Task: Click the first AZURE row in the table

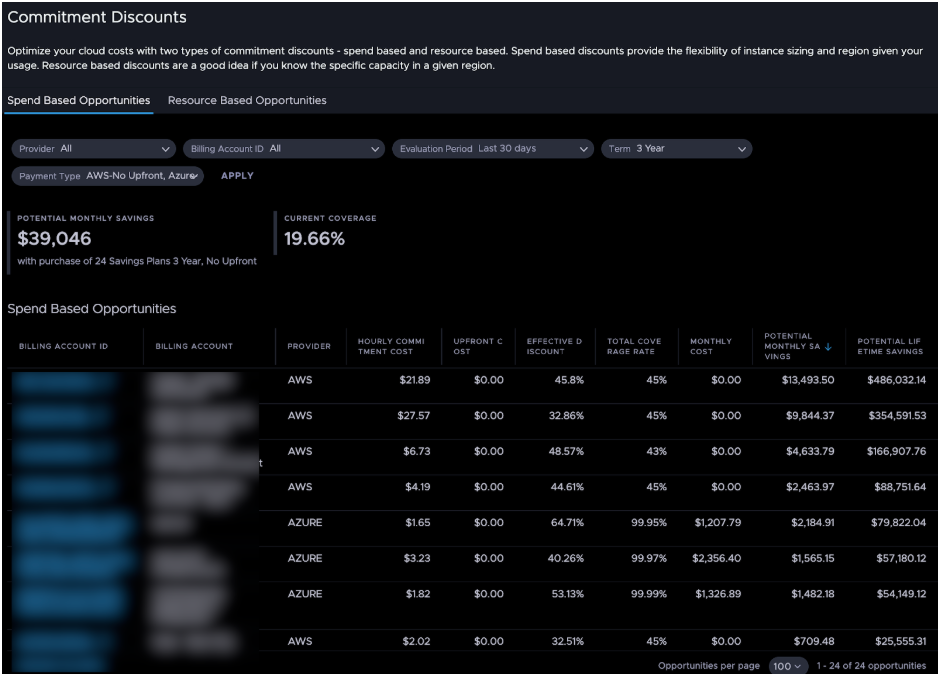Action: pyautogui.click(x=470, y=523)
